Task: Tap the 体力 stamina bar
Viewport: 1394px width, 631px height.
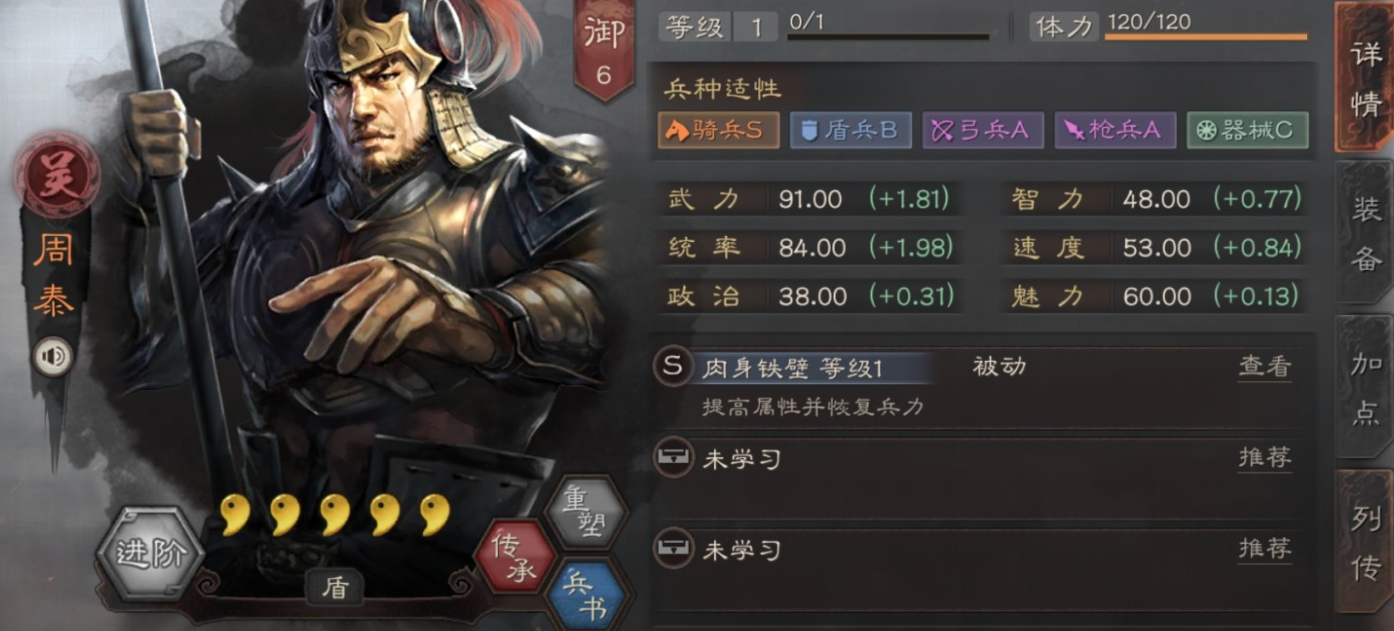Action: pyautogui.click(x=1206, y=37)
